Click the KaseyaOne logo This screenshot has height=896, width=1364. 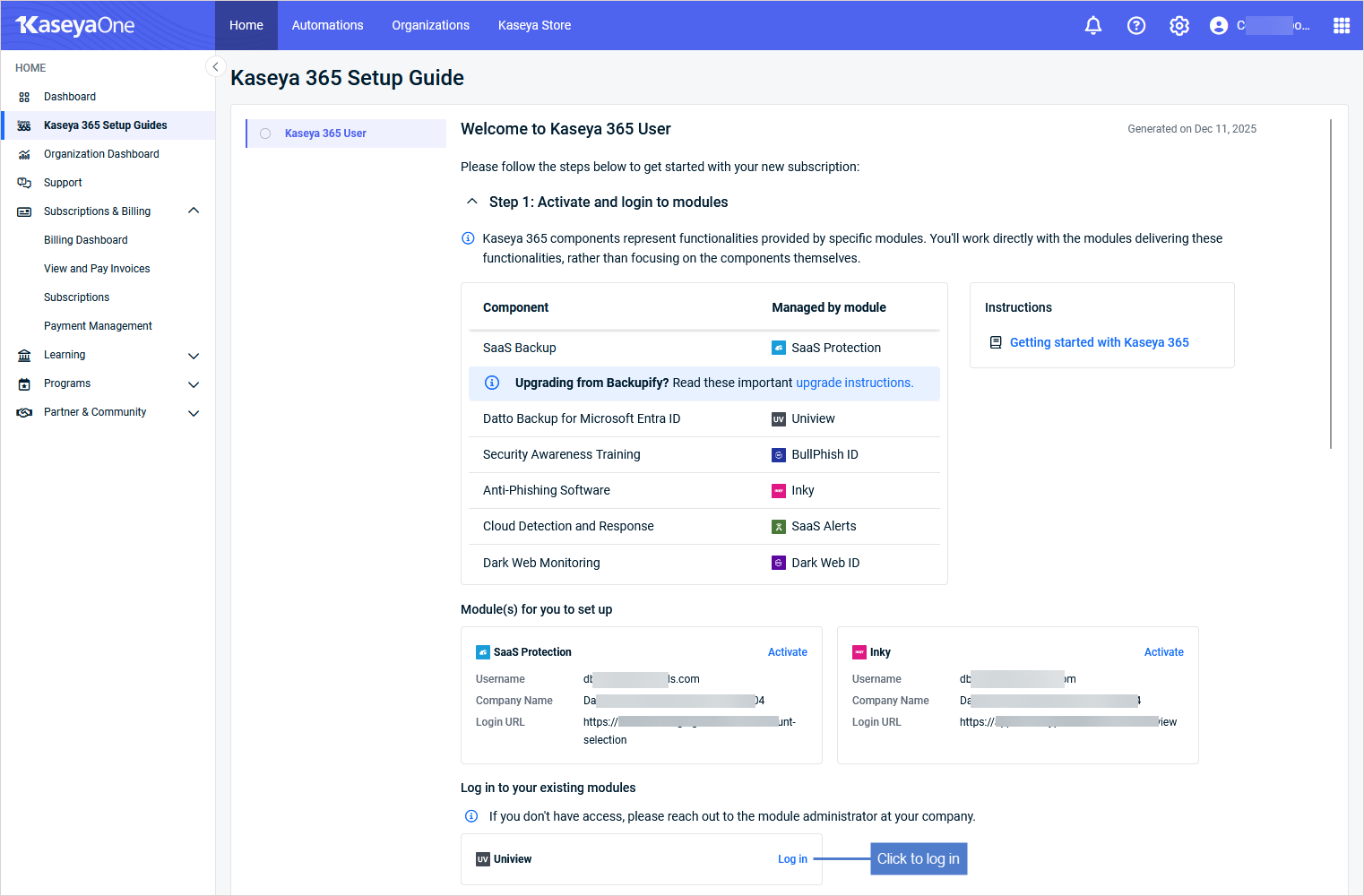[x=75, y=26]
